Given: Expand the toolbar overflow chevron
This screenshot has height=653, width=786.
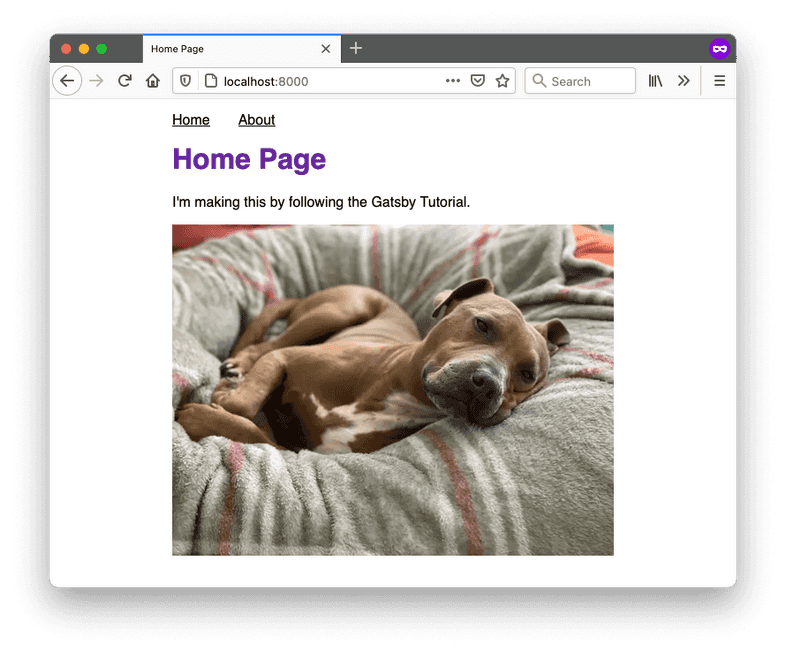Looking at the screenshot, I should click(x=683, y=81).
